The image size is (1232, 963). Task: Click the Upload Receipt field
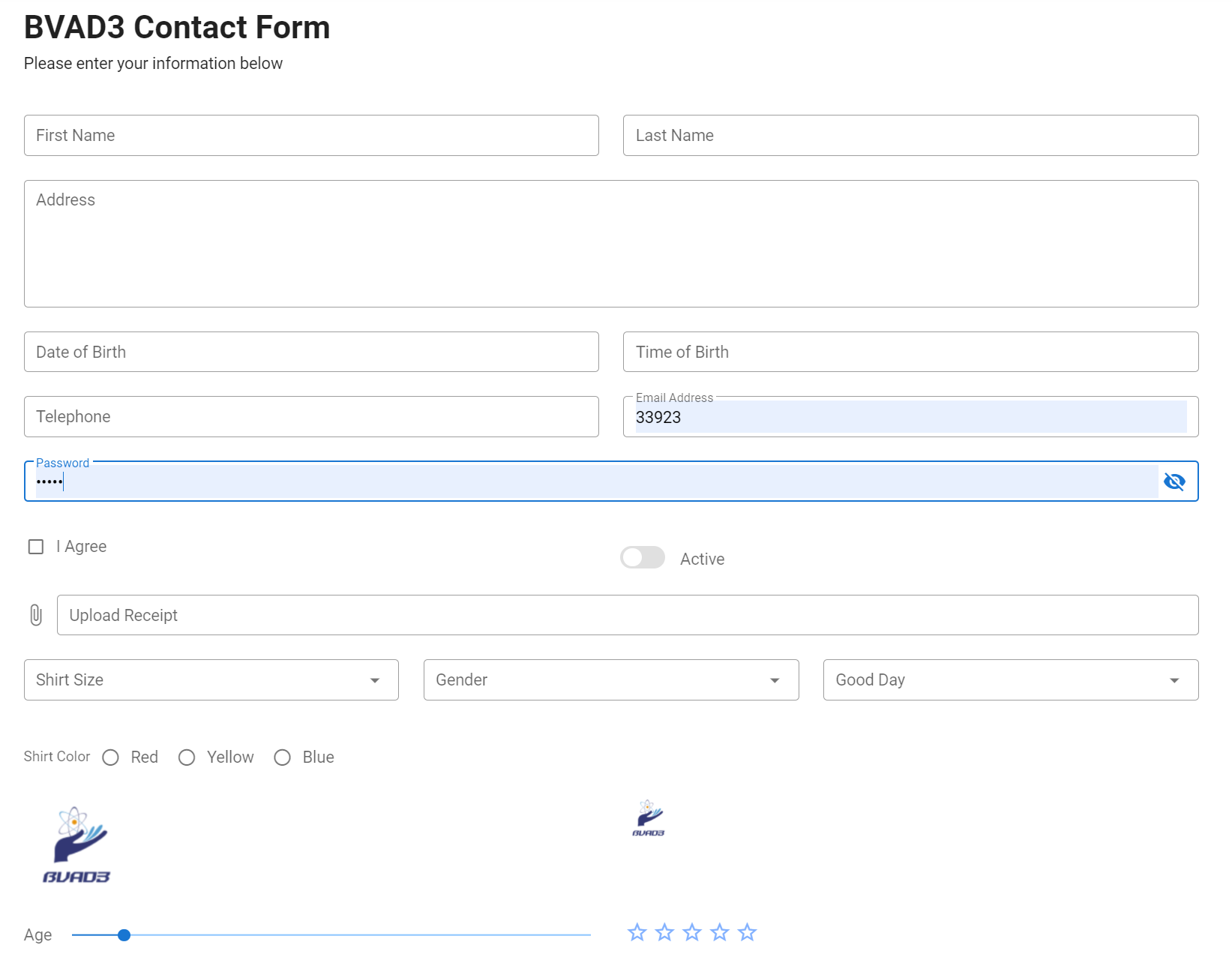(x=627, y=615)
